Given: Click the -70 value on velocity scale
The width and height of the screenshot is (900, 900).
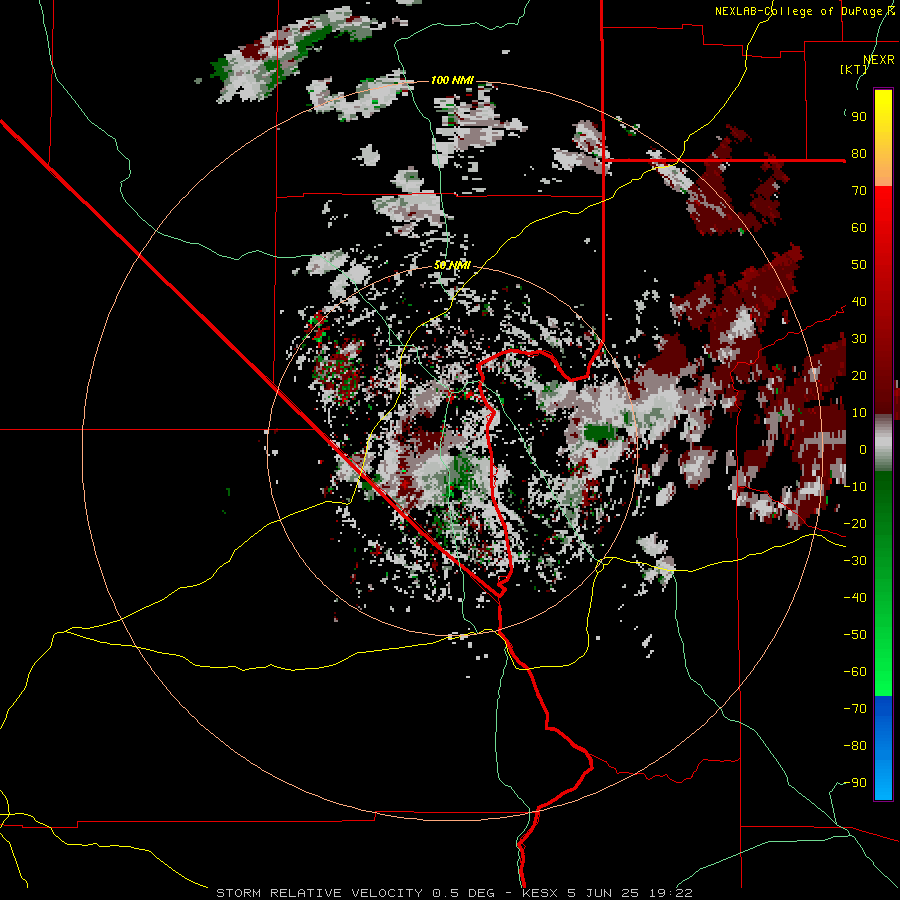Looking at the screenshot, I should click(855, 709).
